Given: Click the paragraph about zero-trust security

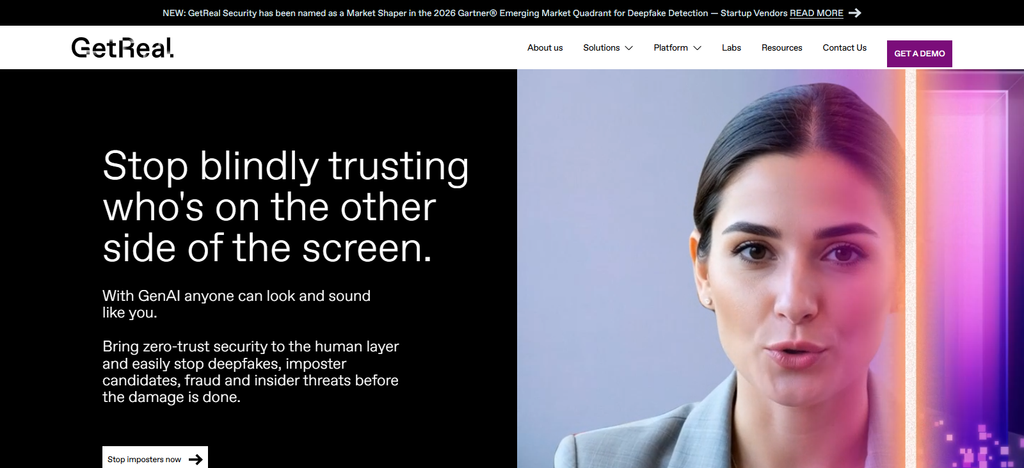Looking at the screenshot, I should (250, 372).
